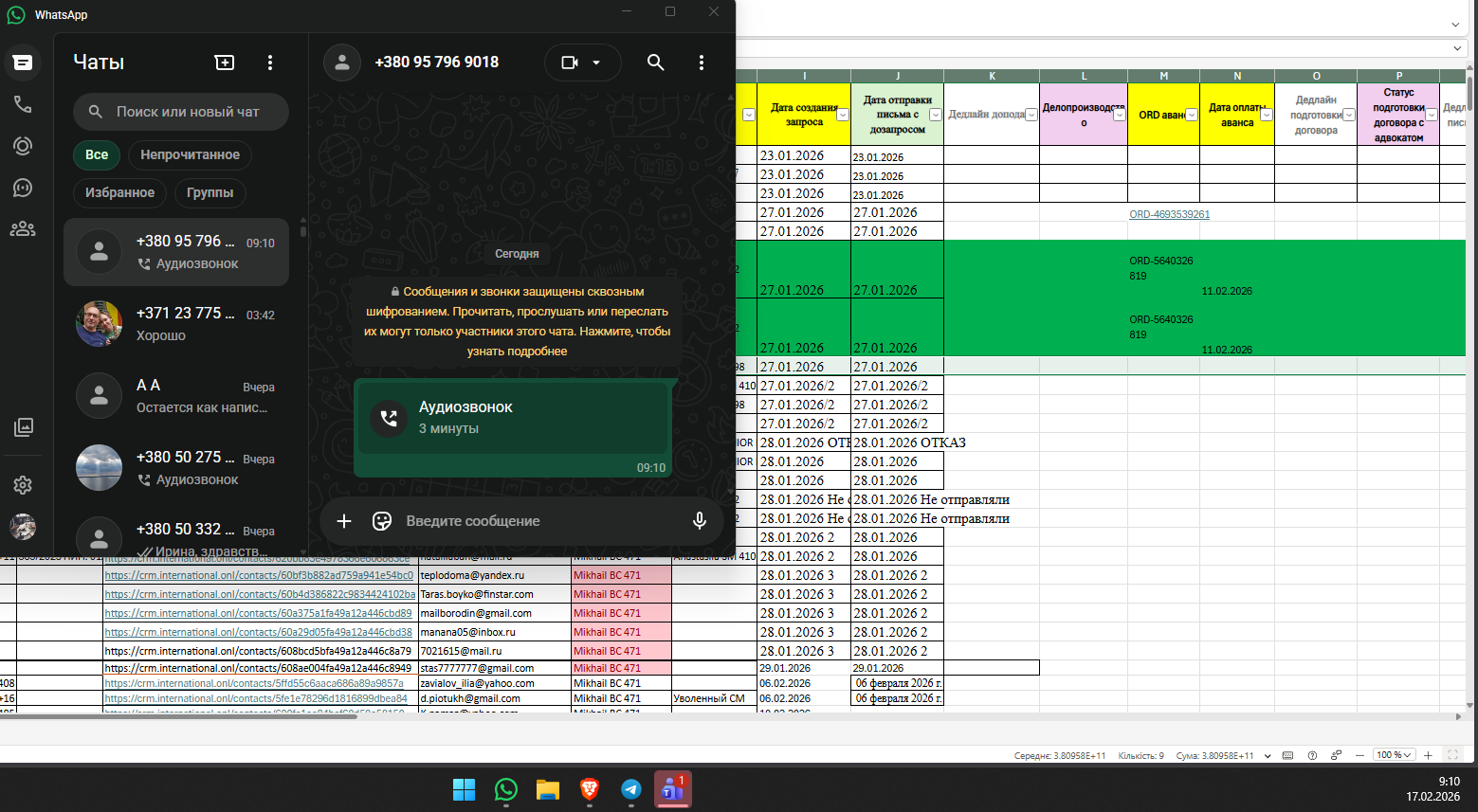Open the filter dropdown for 'ORD аванс' column
The image size is (1478, 812).
click(1192, 115)
